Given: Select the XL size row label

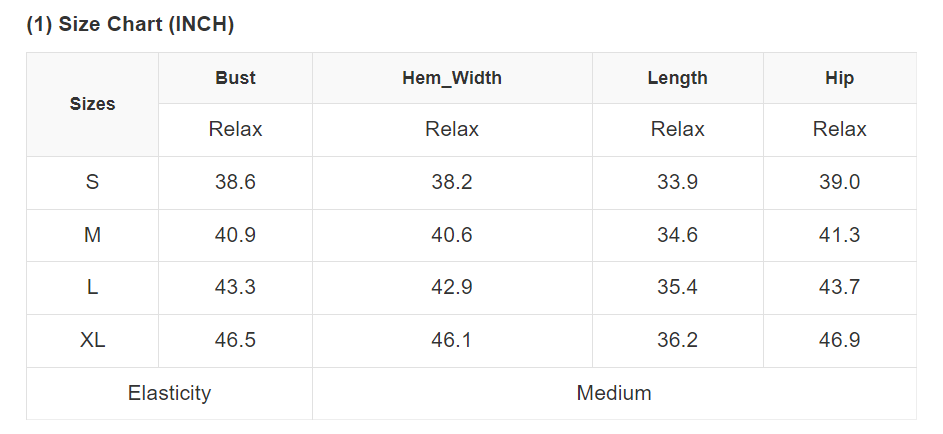Looking at the screenshot, I should pyautogui.click(x=92, y=340).
